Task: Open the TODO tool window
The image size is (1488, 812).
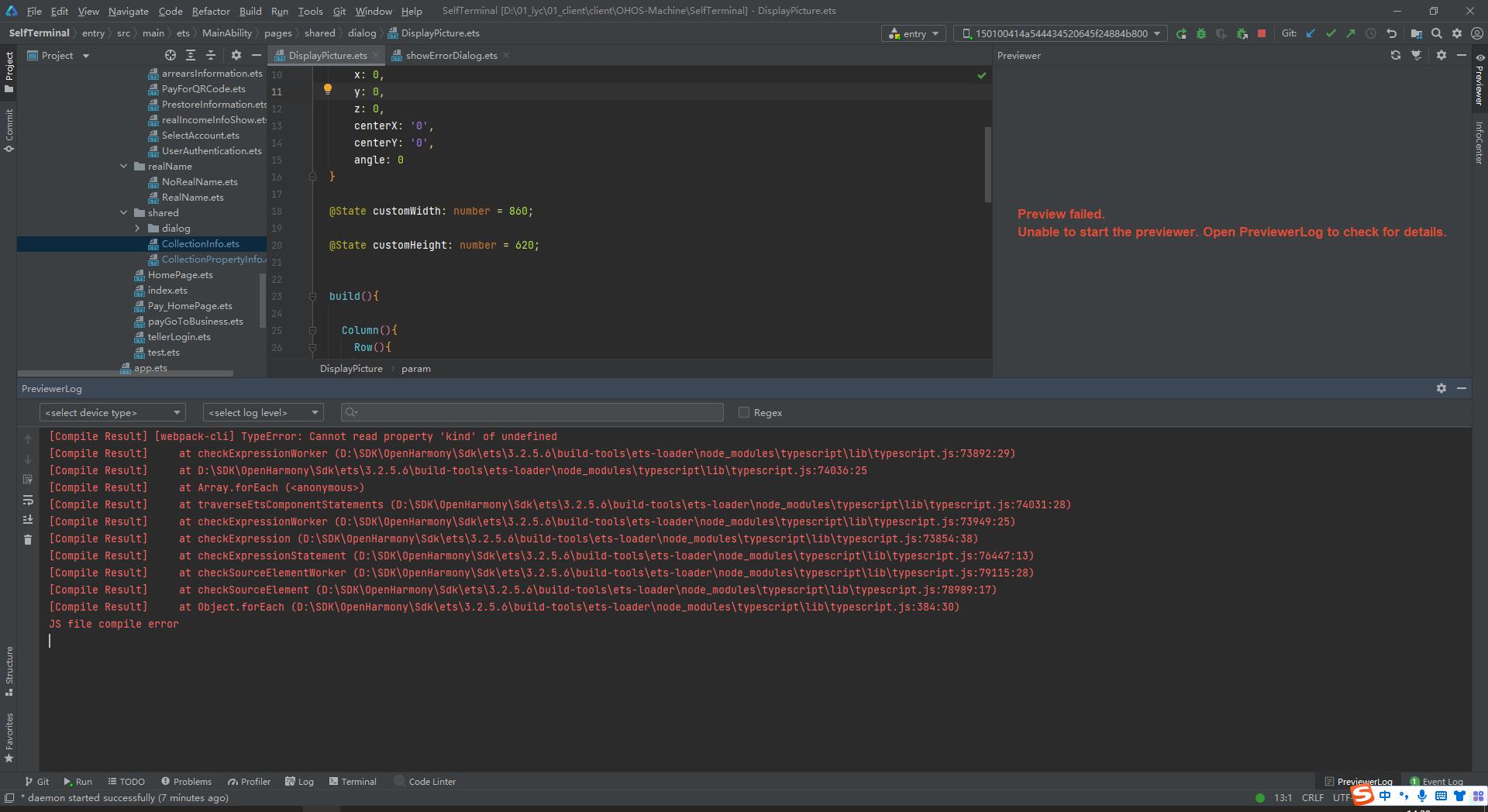Action: 126,781
